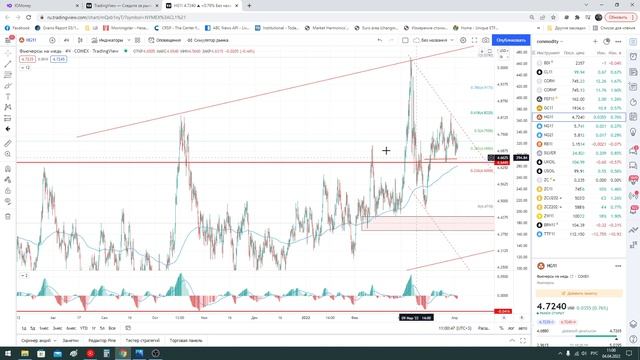640x360 pixels.
Task: Open the unnamed layout dropdown
Action: click(x=433, y=40)
